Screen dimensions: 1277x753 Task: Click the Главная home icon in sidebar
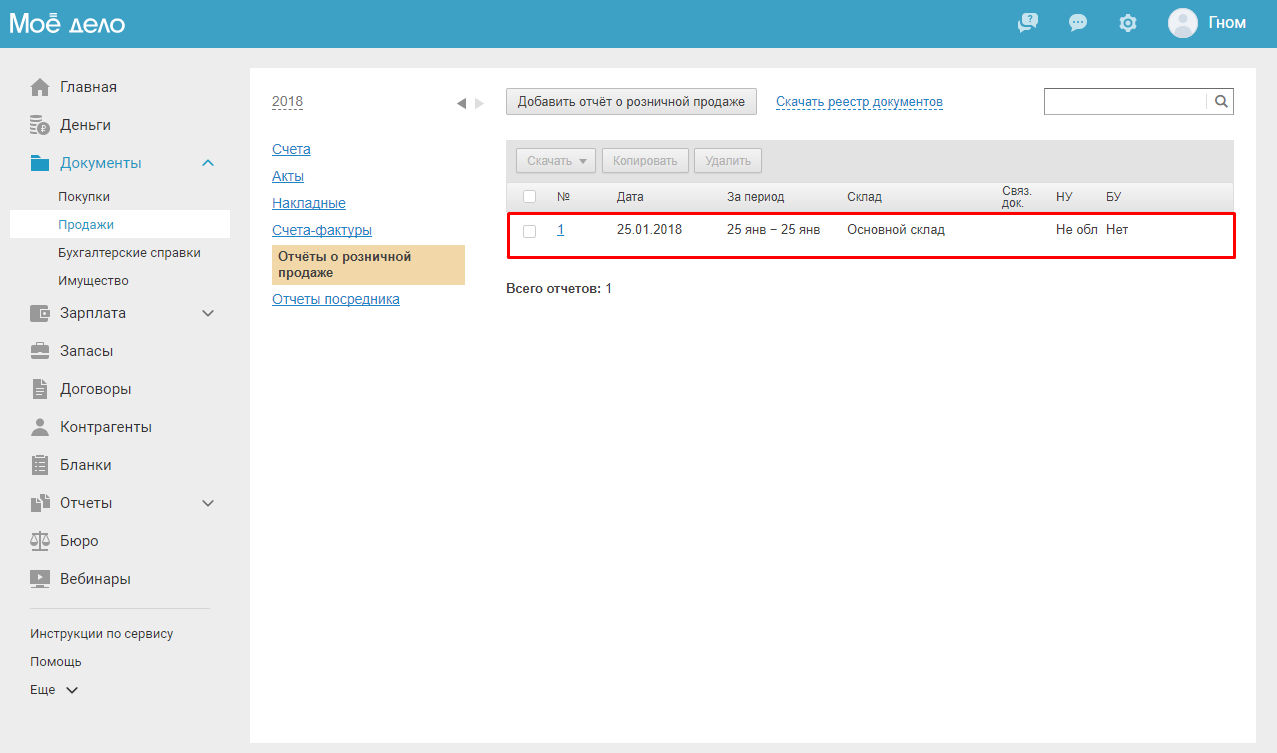(x=40, y=87)
